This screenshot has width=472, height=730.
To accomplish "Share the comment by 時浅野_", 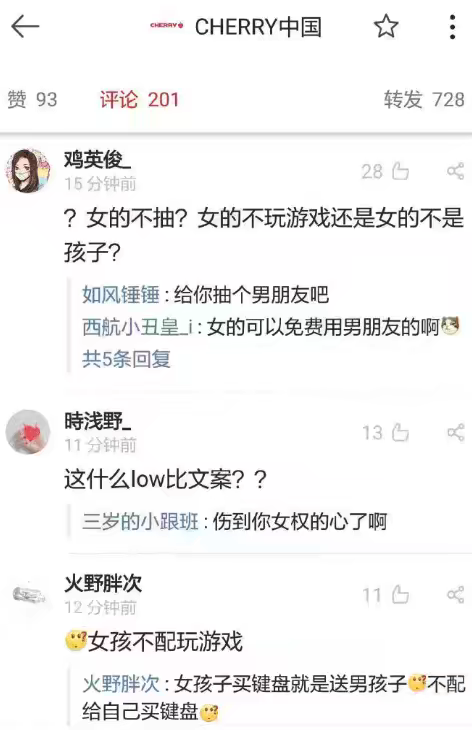I will (455, 432).
